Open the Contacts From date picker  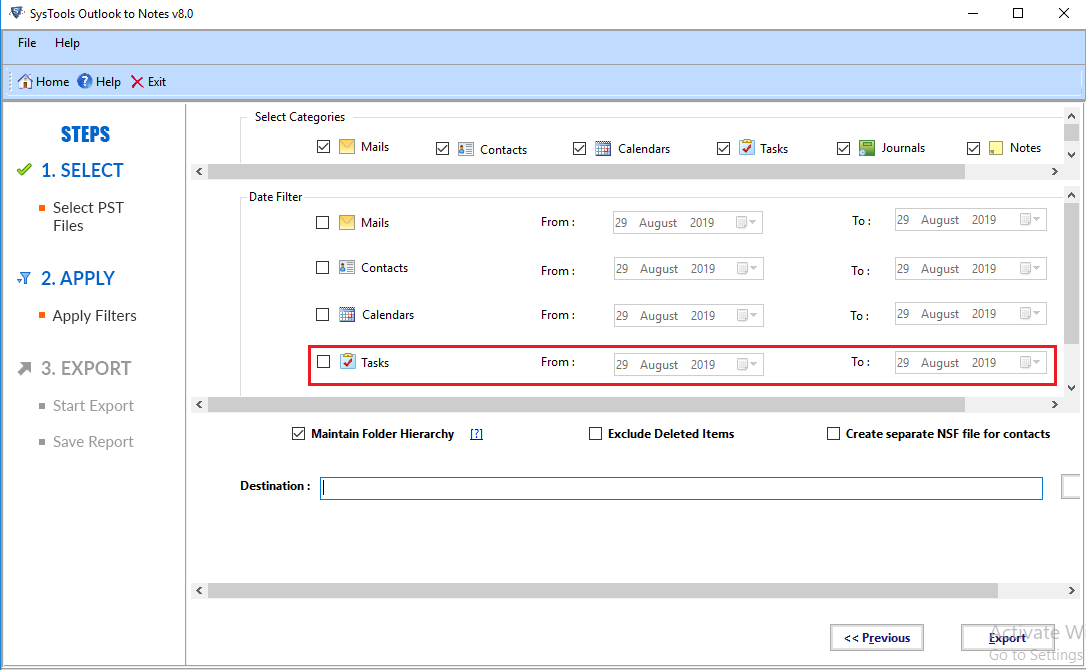(747, 268)
